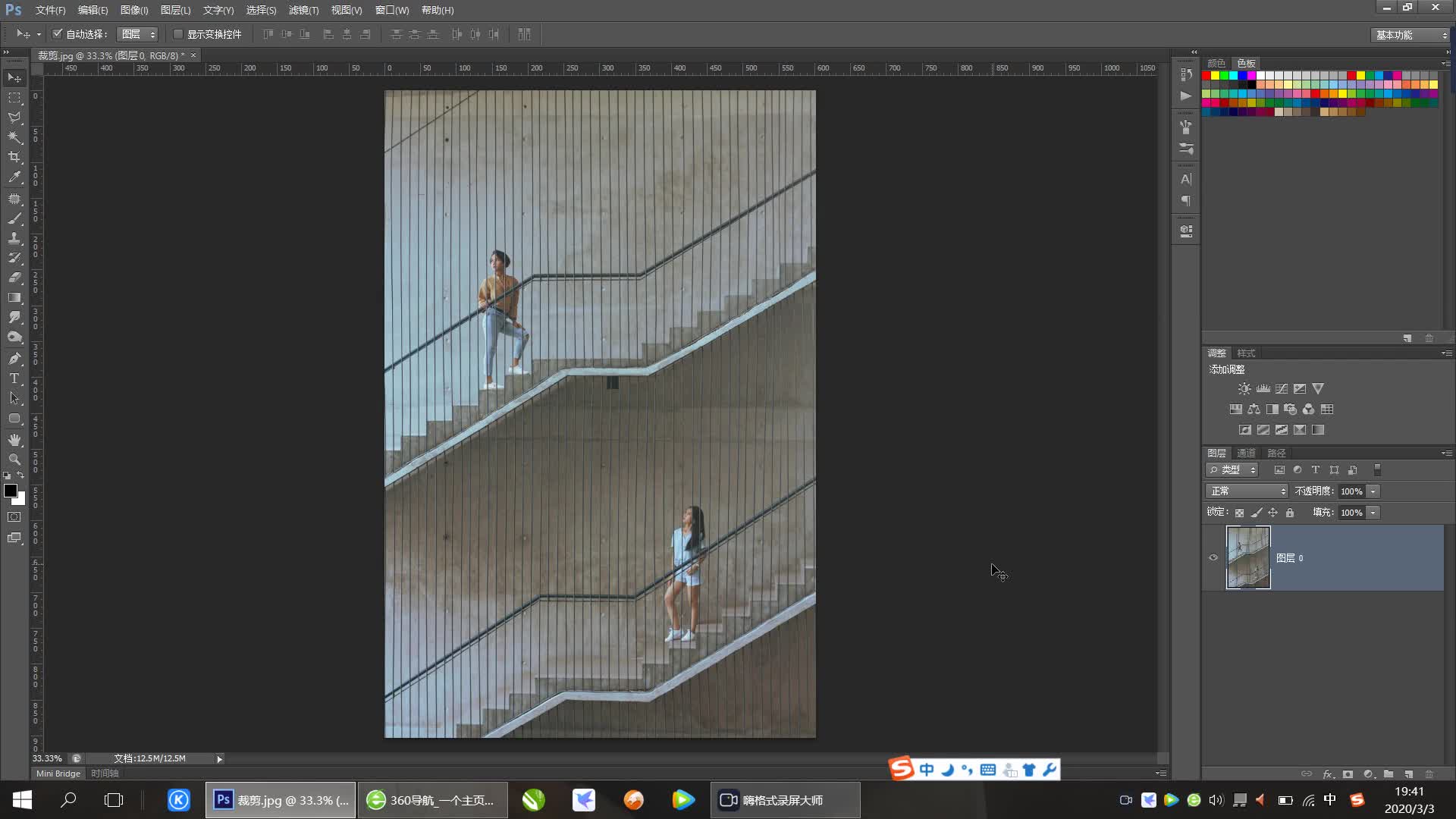Select the Pen tool

(x=14, y=359)
